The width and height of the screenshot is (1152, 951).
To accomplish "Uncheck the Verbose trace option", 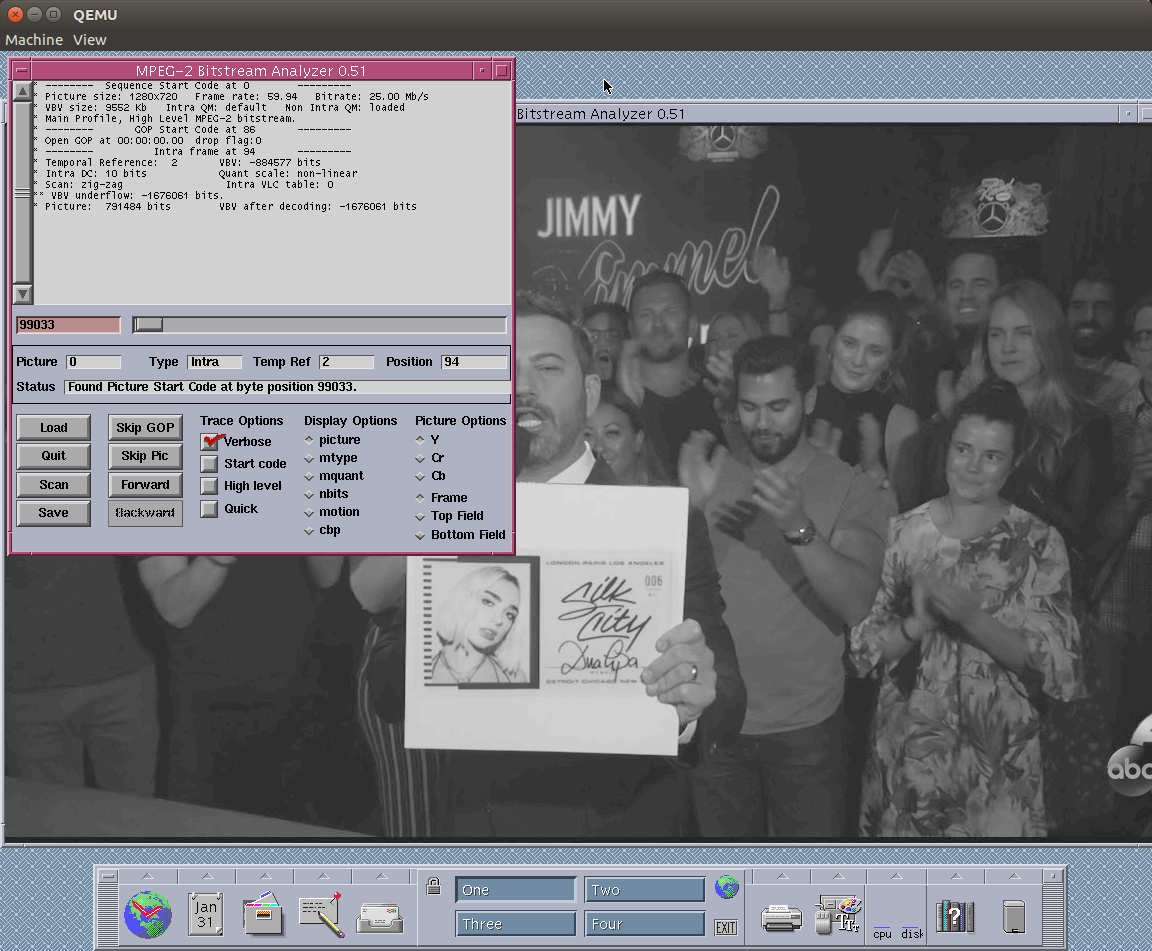I will click(x=209, y=441).
